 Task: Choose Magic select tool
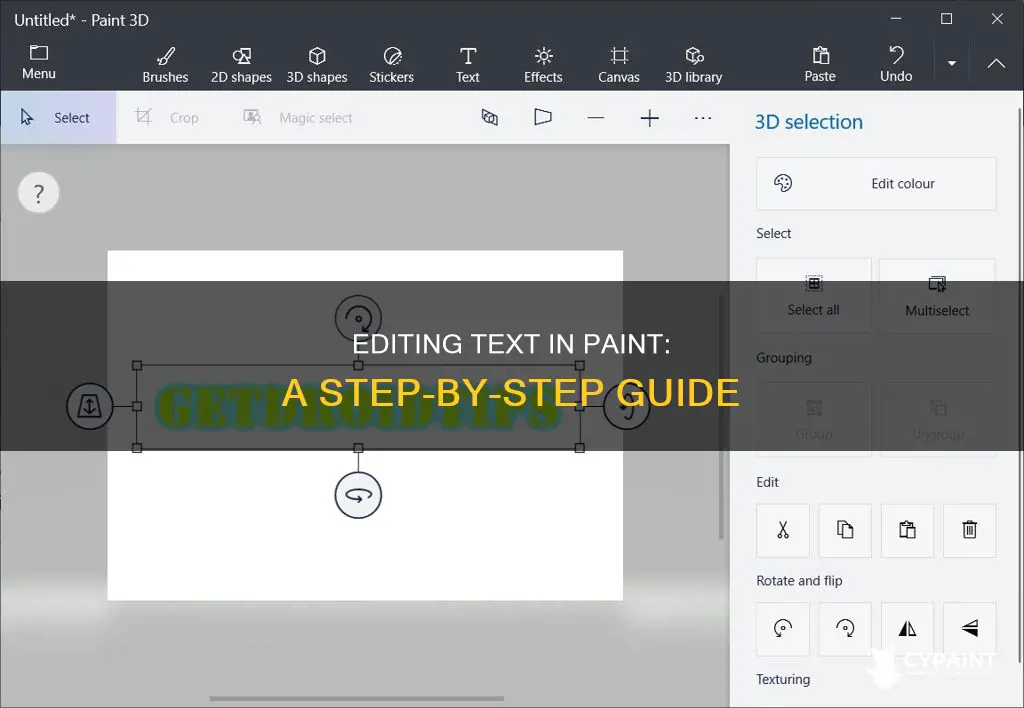298,118
